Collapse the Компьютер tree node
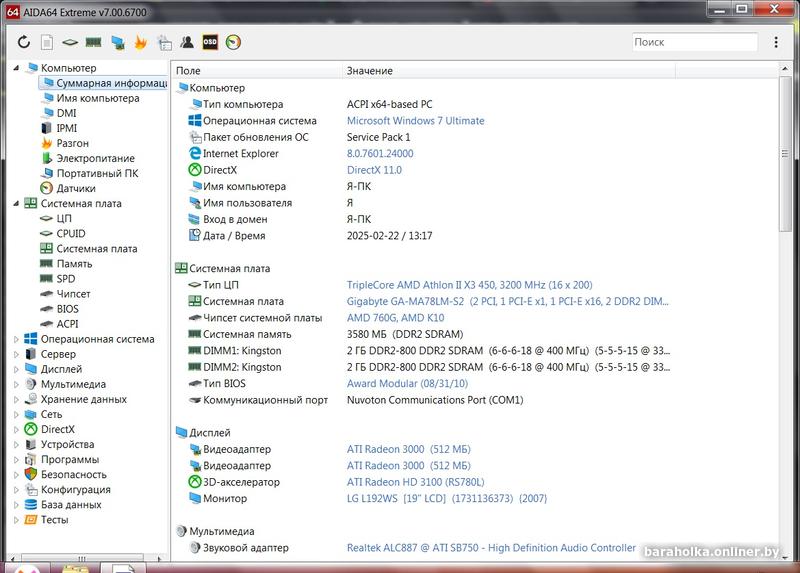Screen dimensions: 800x573 (x=16, y=67)
